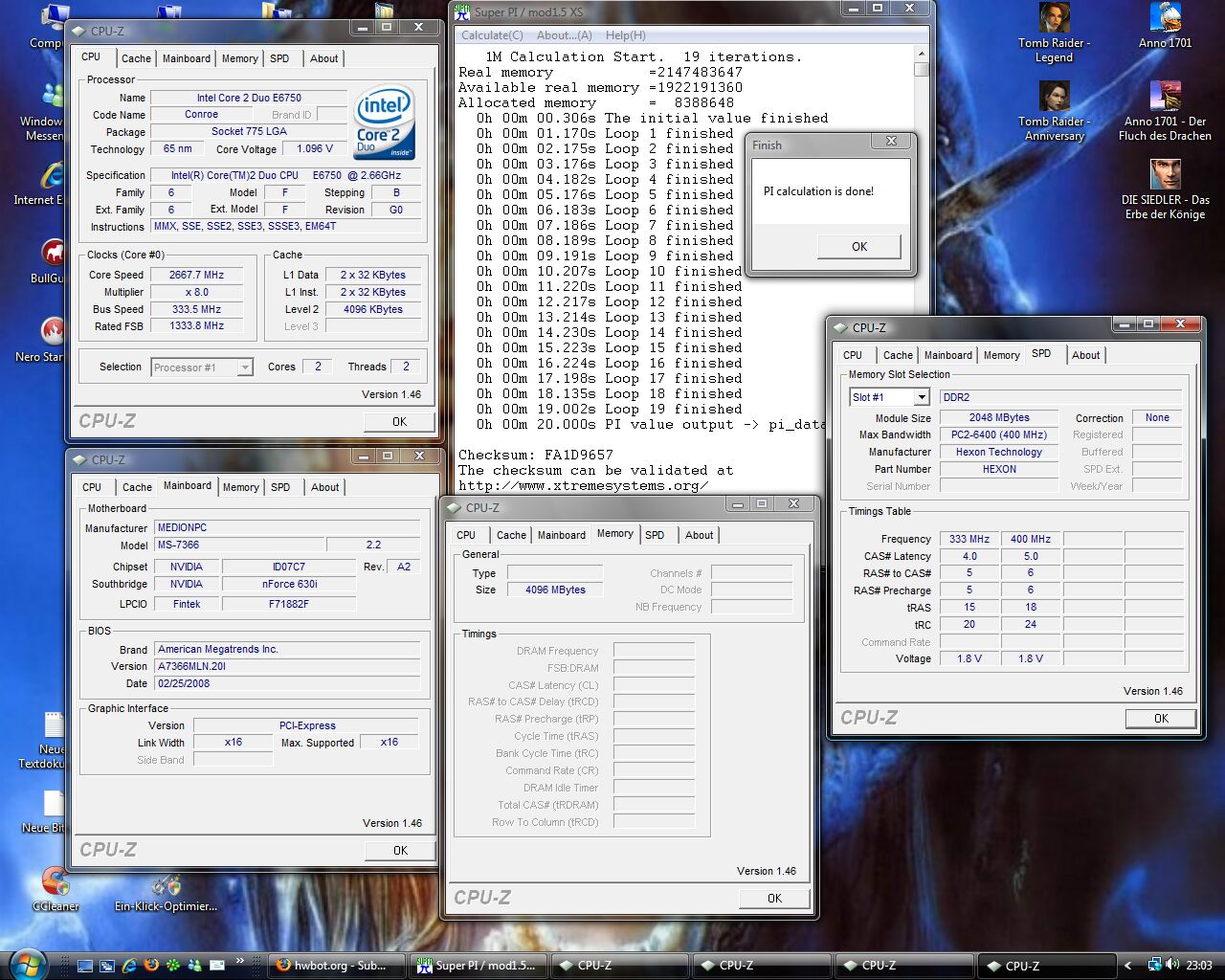Expand quick launch overflow chevron
The width and height of the screenshot is (1225, 980).
[x=240, y=961]
